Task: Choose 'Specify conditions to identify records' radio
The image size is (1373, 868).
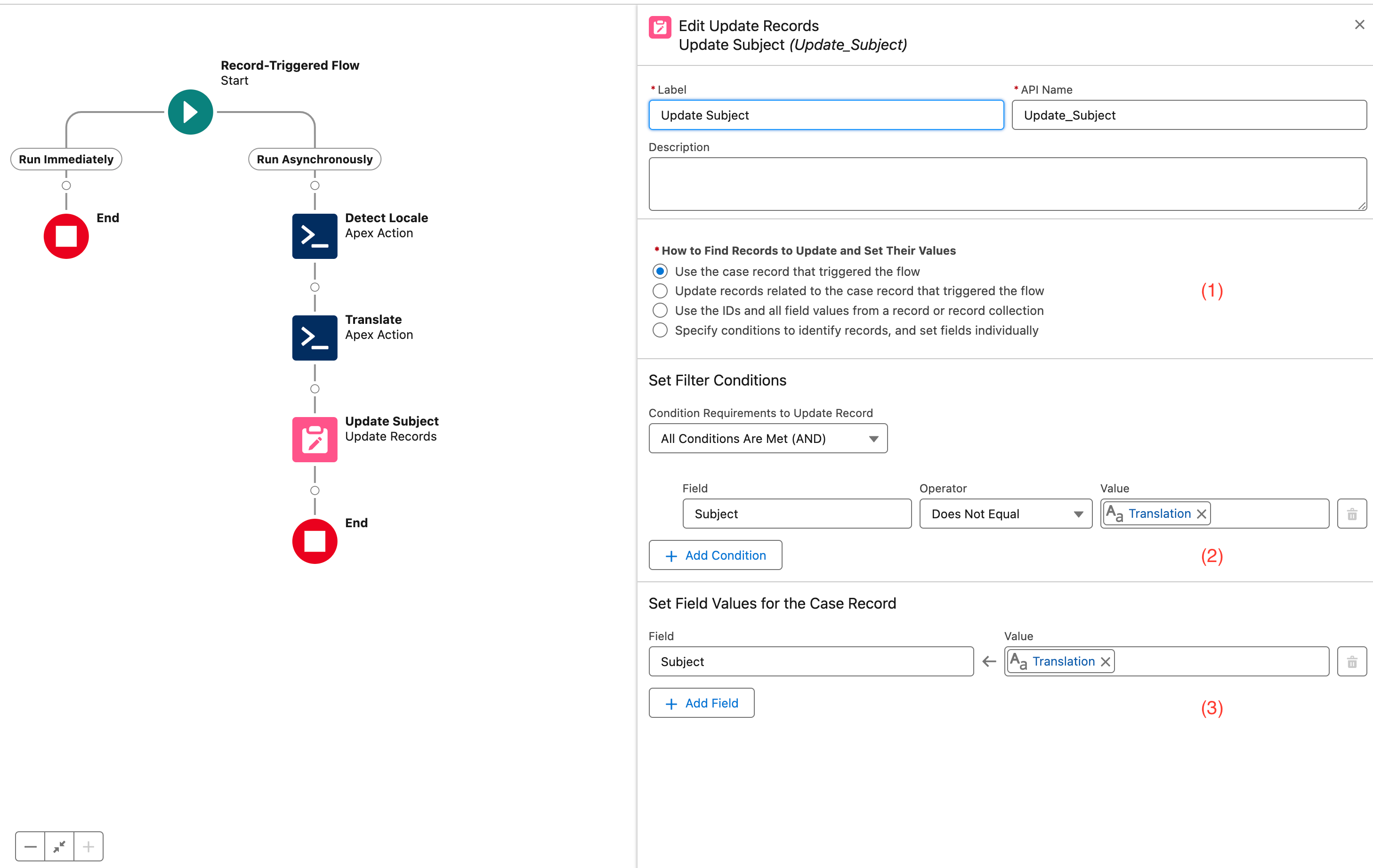Action: (x=660, y=330)
